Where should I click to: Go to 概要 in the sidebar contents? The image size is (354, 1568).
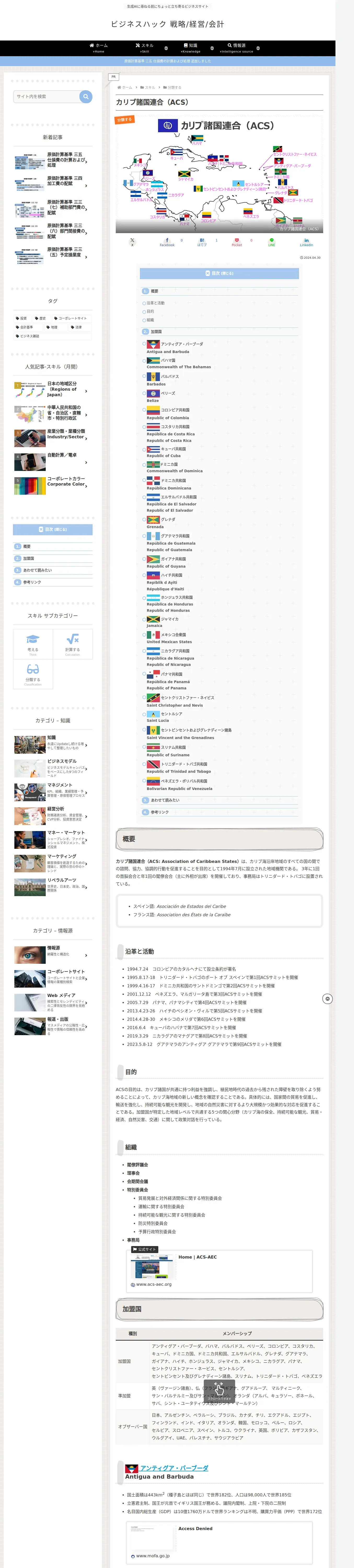(x=53, y=547)
